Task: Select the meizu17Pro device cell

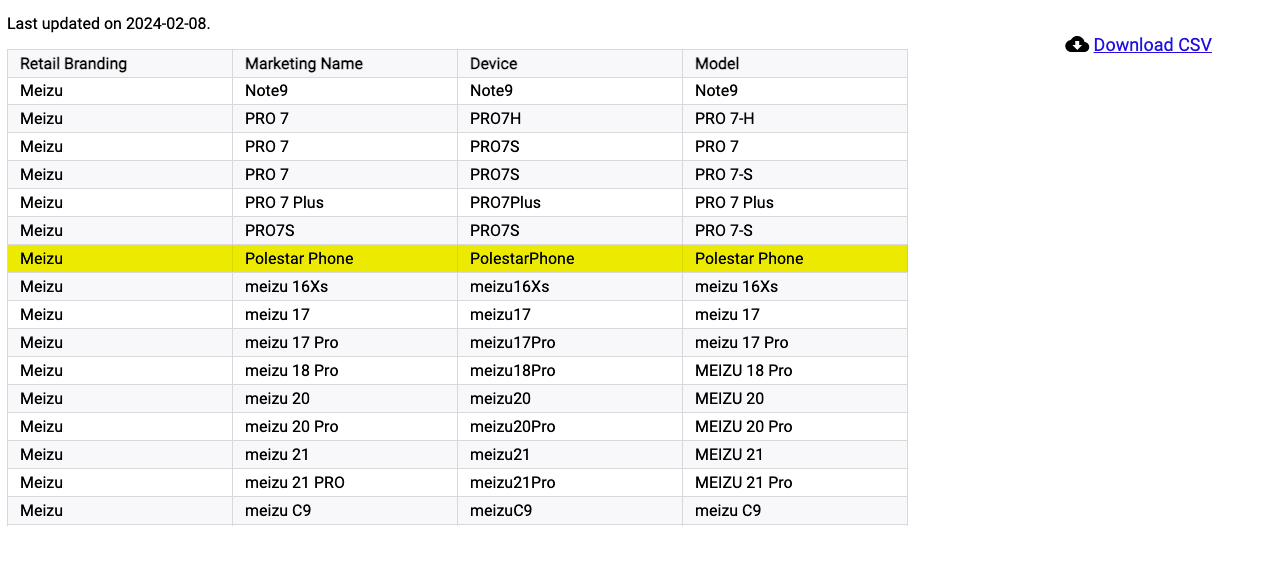Action: [x=513, y=343]
